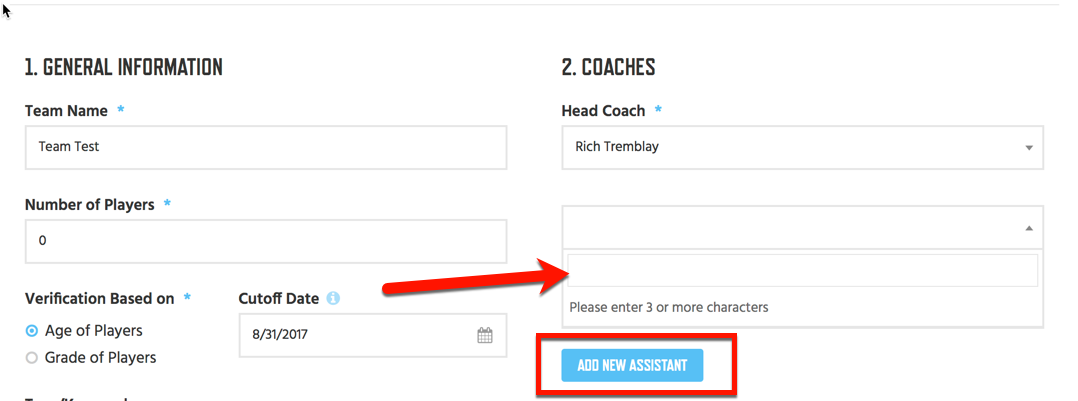Open the calendar picker in Cutoff Date
1078x401 pixels.
(x=485, y=336)
